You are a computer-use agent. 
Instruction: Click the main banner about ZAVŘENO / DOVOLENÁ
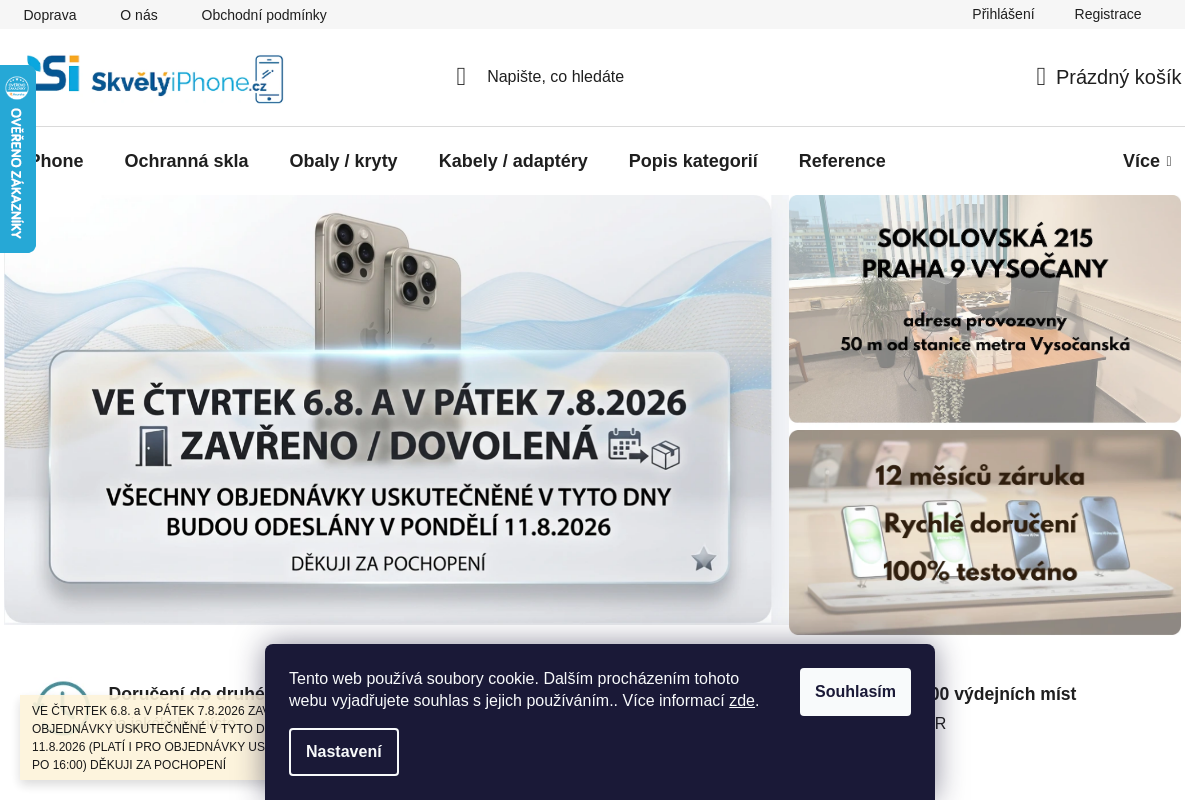click(388, 409)
